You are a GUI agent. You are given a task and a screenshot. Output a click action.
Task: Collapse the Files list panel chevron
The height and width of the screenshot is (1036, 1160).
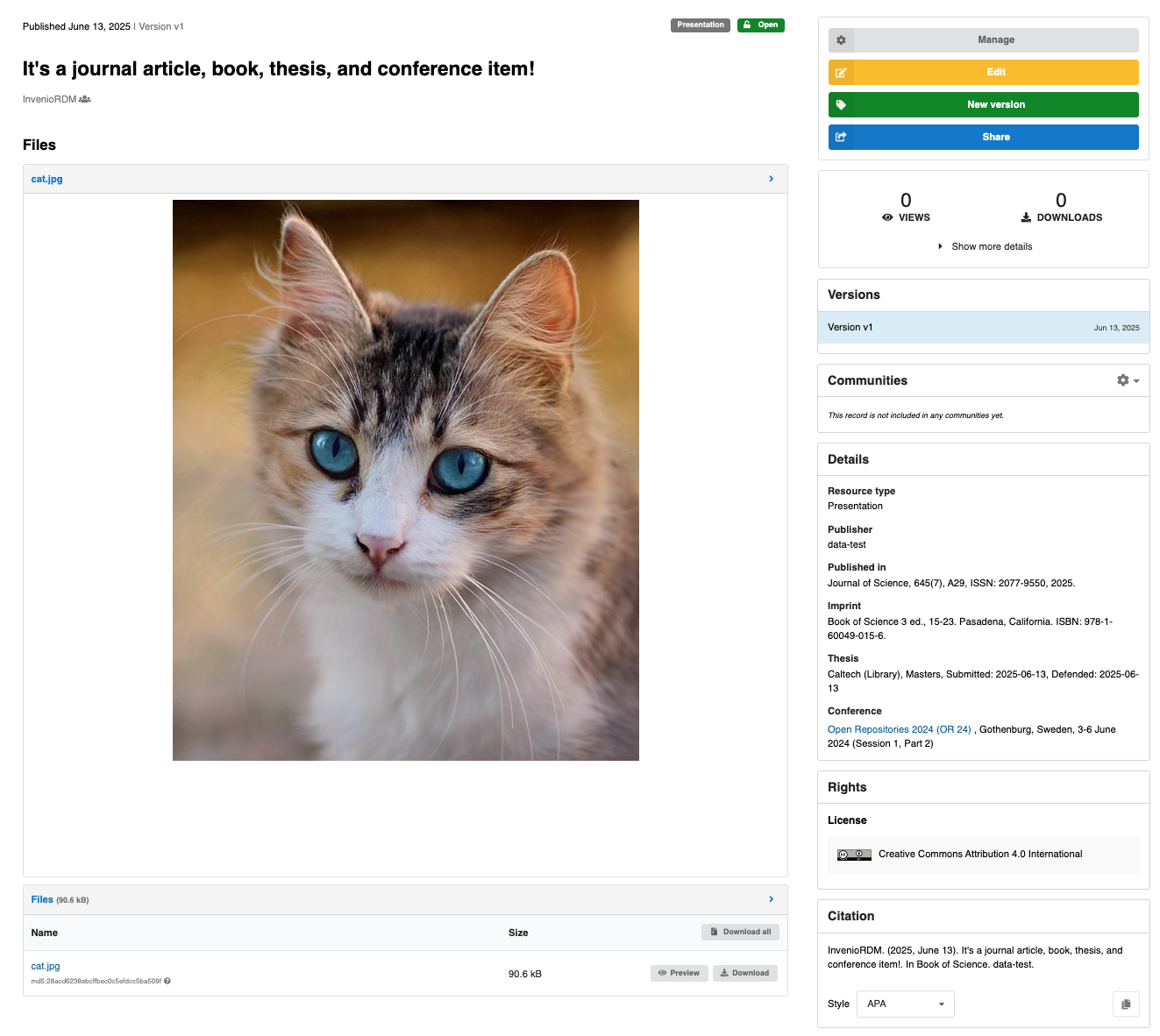click(771, 899)
